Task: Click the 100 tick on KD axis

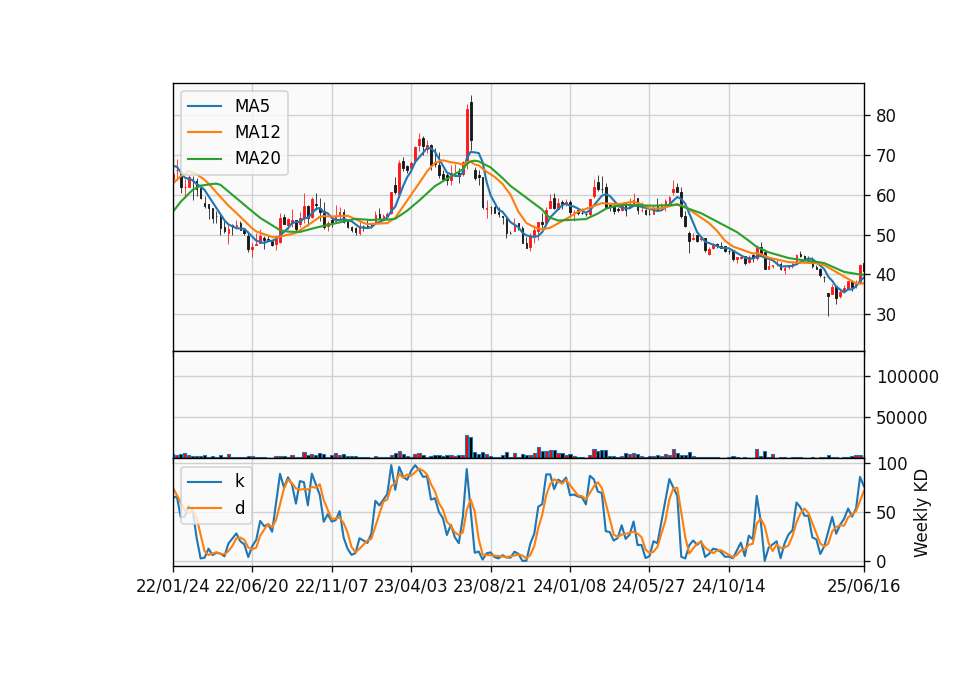Action: pos(892,463)
